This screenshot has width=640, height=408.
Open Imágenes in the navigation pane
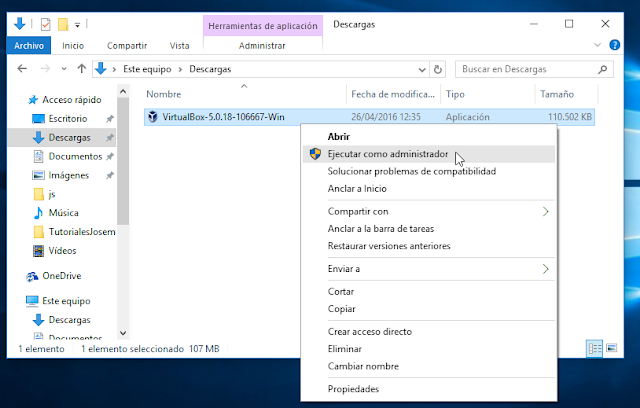(x=68, y=175)
